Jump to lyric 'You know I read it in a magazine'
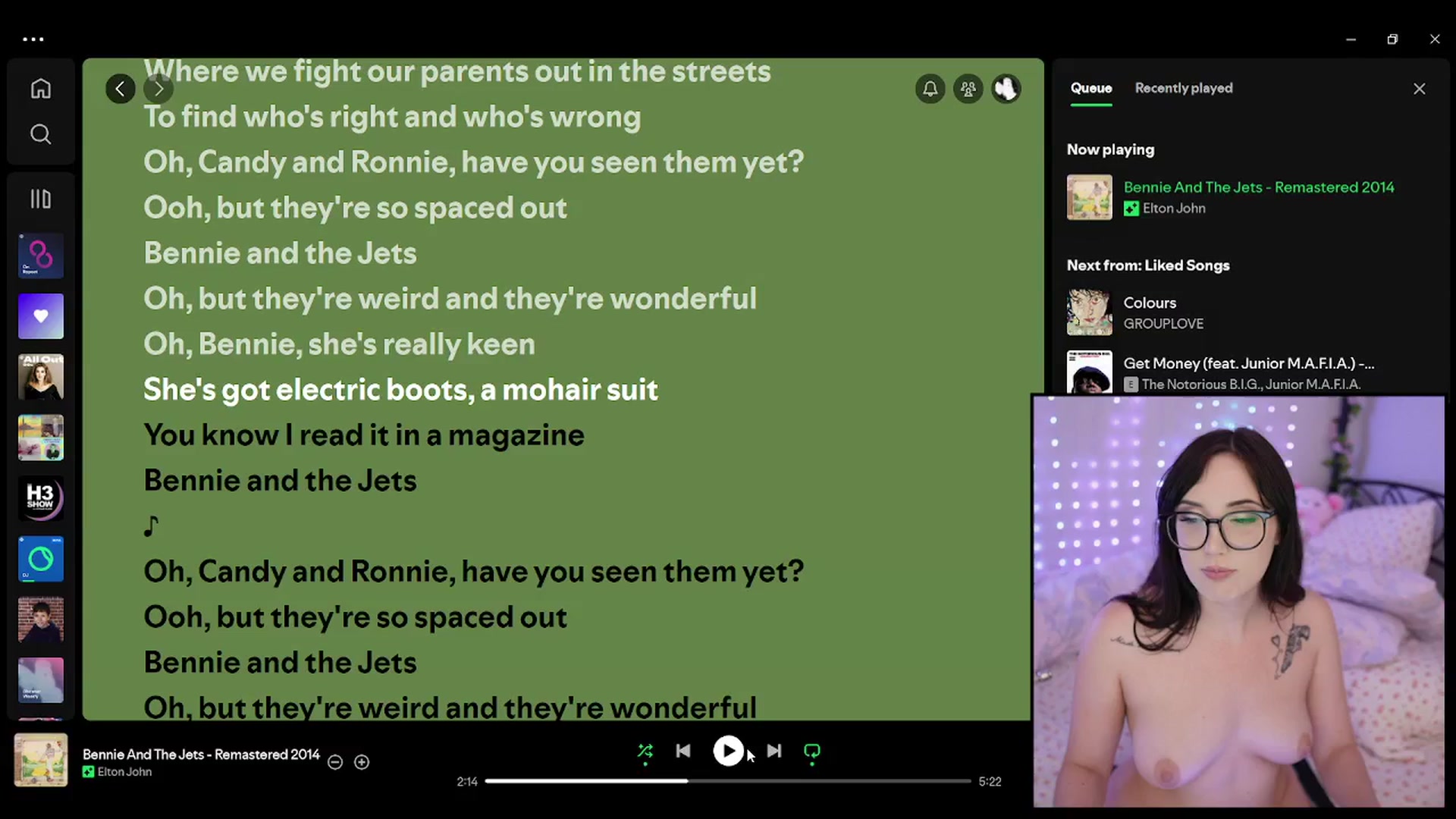Viewport: 1456px width, 819px height. point(364,435)
